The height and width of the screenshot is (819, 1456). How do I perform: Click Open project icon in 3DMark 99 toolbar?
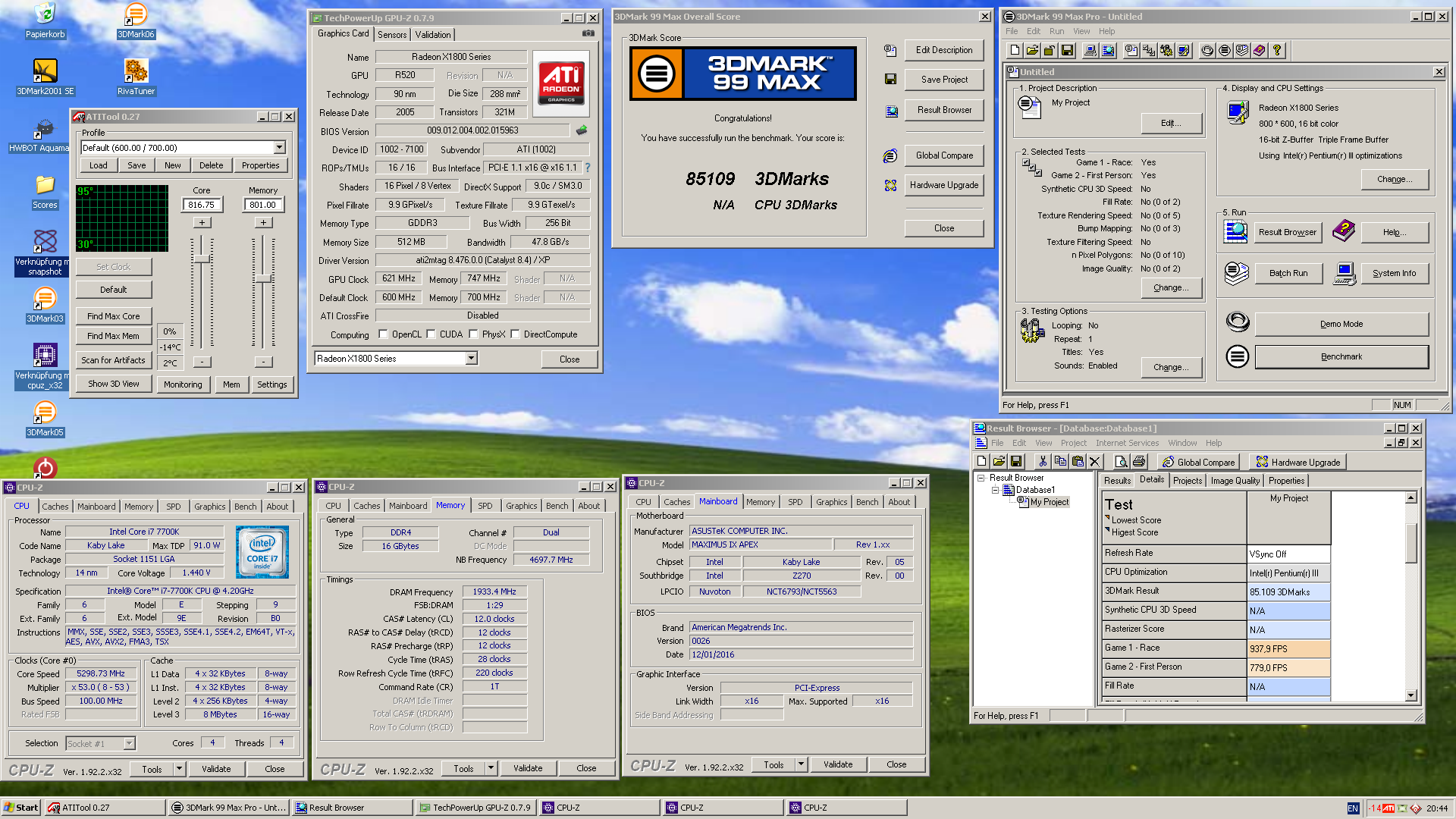coord(1032,50)
